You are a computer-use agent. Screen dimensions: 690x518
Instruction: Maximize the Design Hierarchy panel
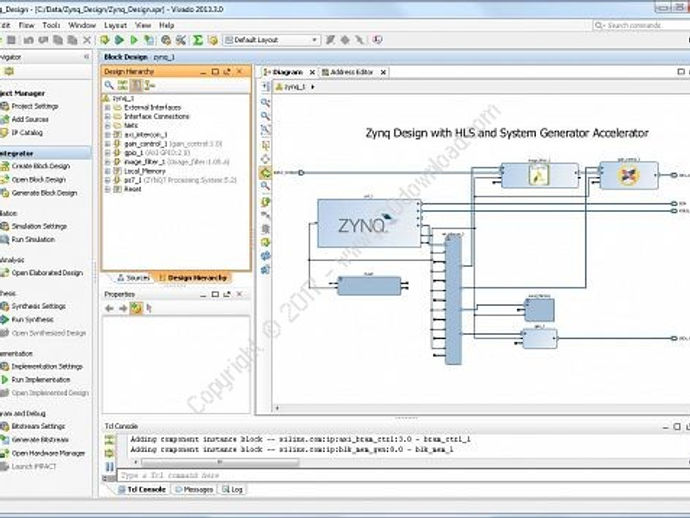coord(215,72)
